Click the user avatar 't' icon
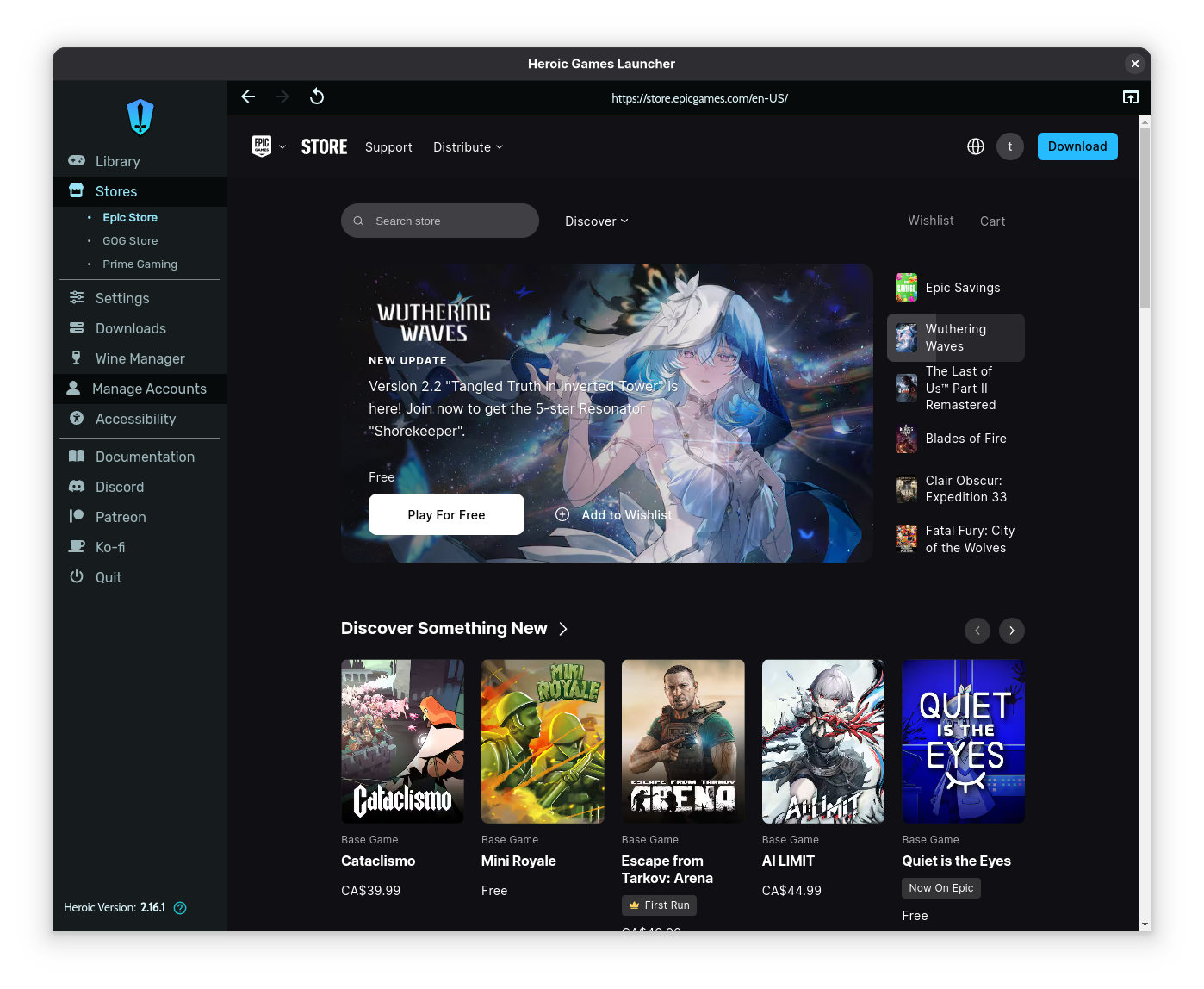1204x989 pixels. (x=1009, y=146)
